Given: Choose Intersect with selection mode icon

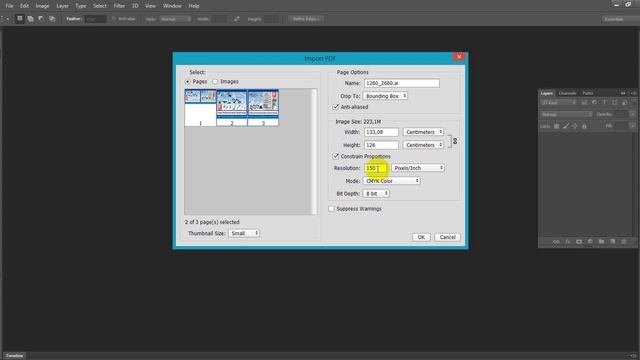Looking at the screenshot, I should 52,19.
